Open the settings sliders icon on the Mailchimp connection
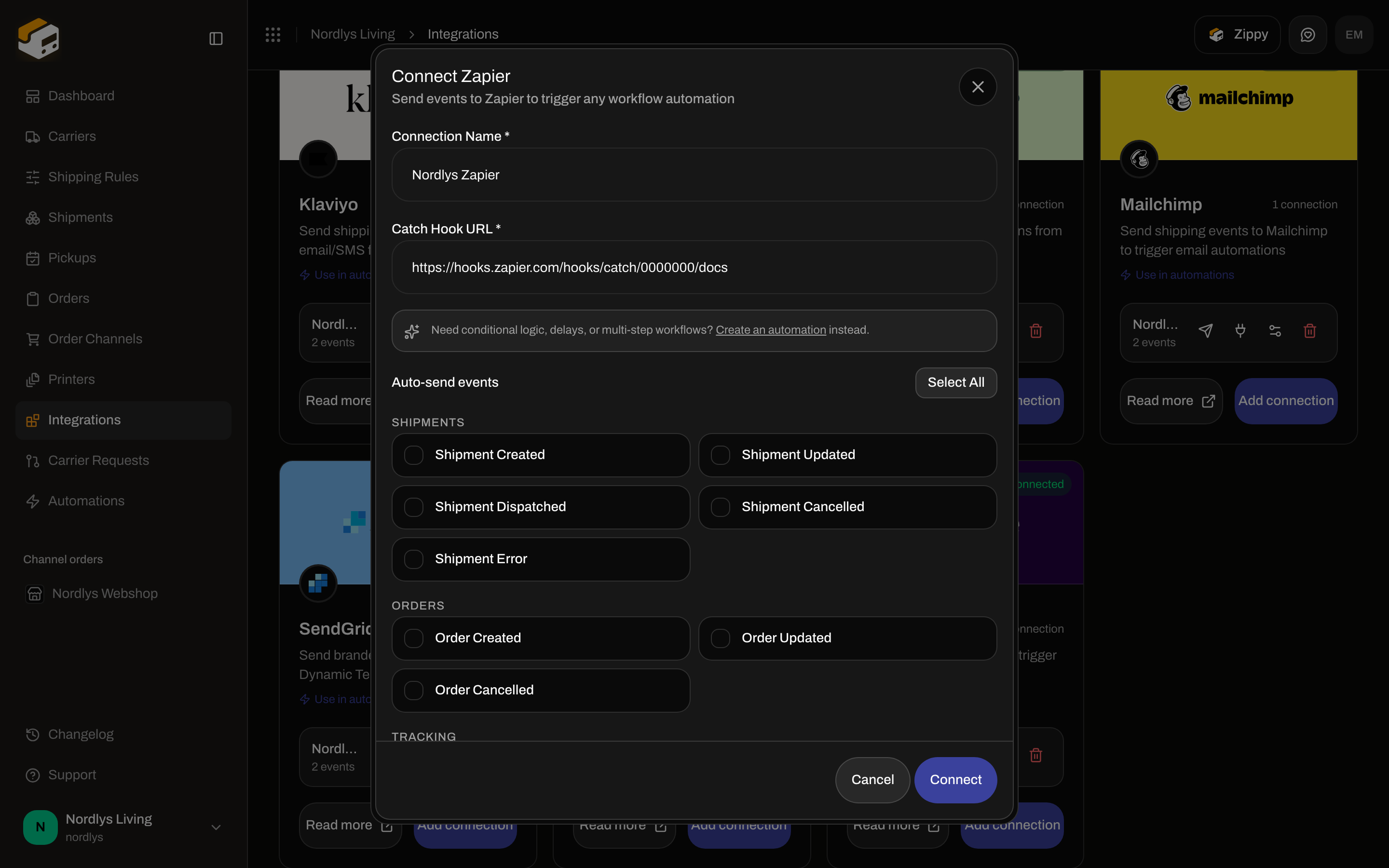1389x868 pixels. click(x=1275, y=331)
